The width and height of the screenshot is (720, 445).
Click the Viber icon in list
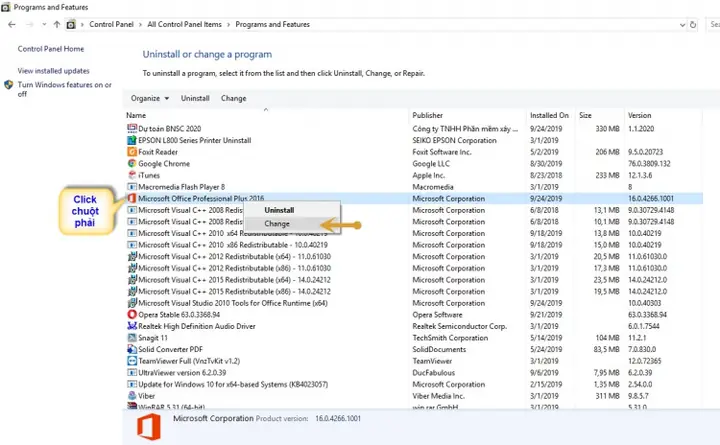(x=132, y=396)
